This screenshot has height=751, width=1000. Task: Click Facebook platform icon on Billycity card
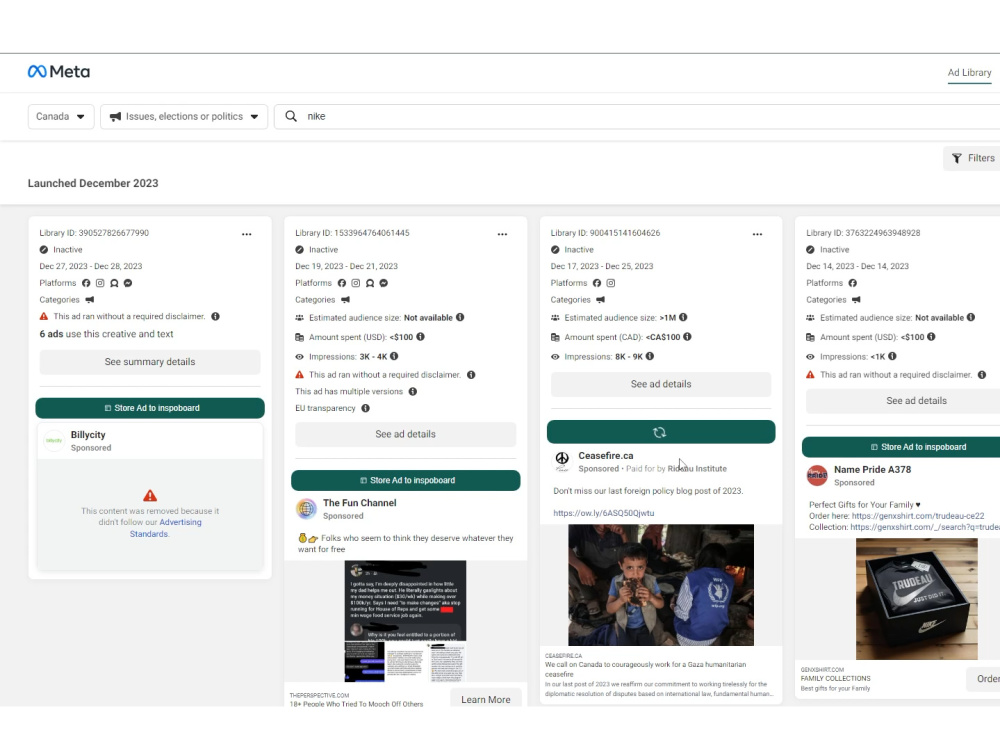point(86,283)
